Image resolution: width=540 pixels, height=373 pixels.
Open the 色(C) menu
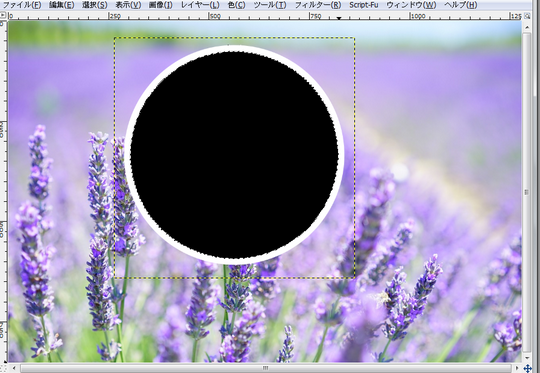[x=236, y=5]
